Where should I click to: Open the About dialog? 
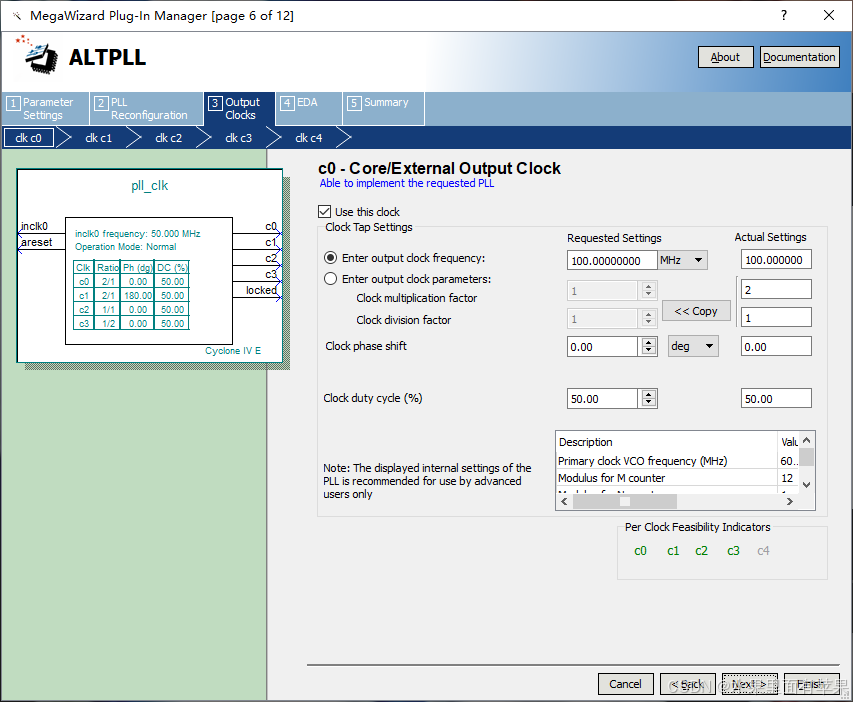point(725,57)
